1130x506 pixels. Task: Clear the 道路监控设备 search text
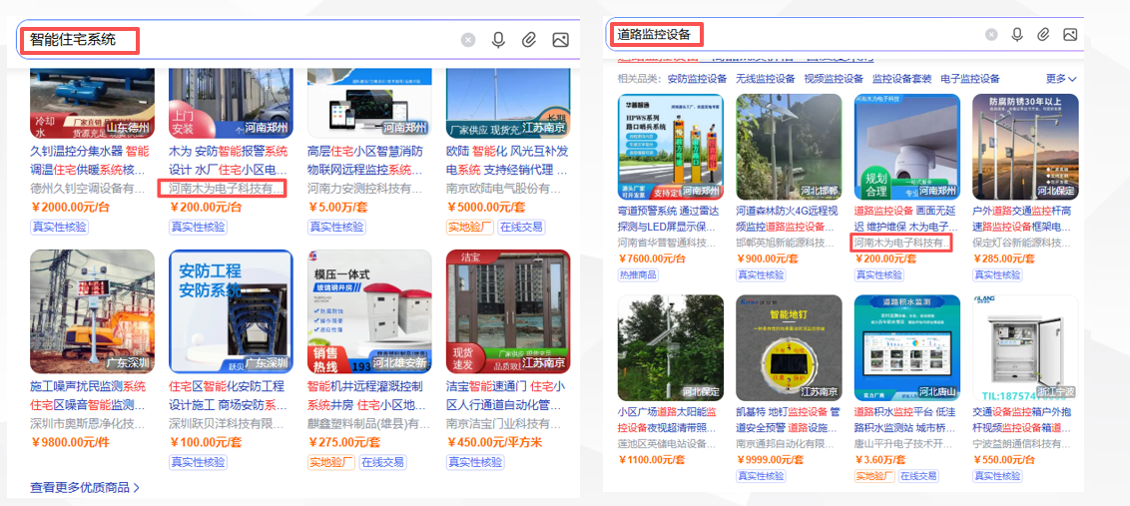point(991,34)
